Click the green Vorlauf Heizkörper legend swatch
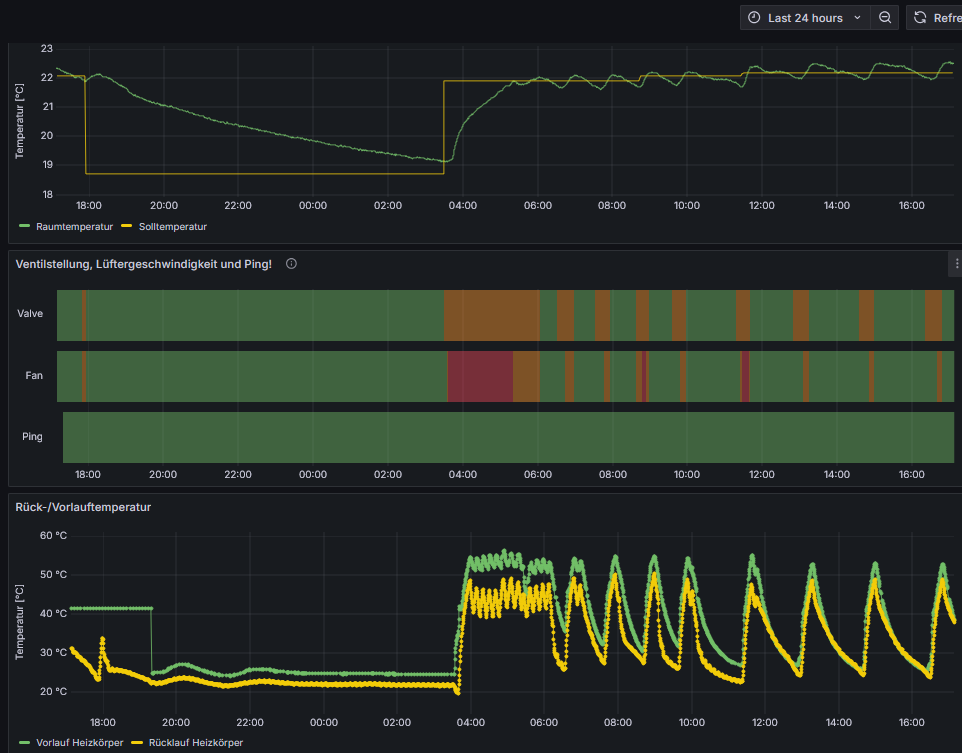Screen dimensions: 962x753 pyautogui.click(x=25, y=743)
